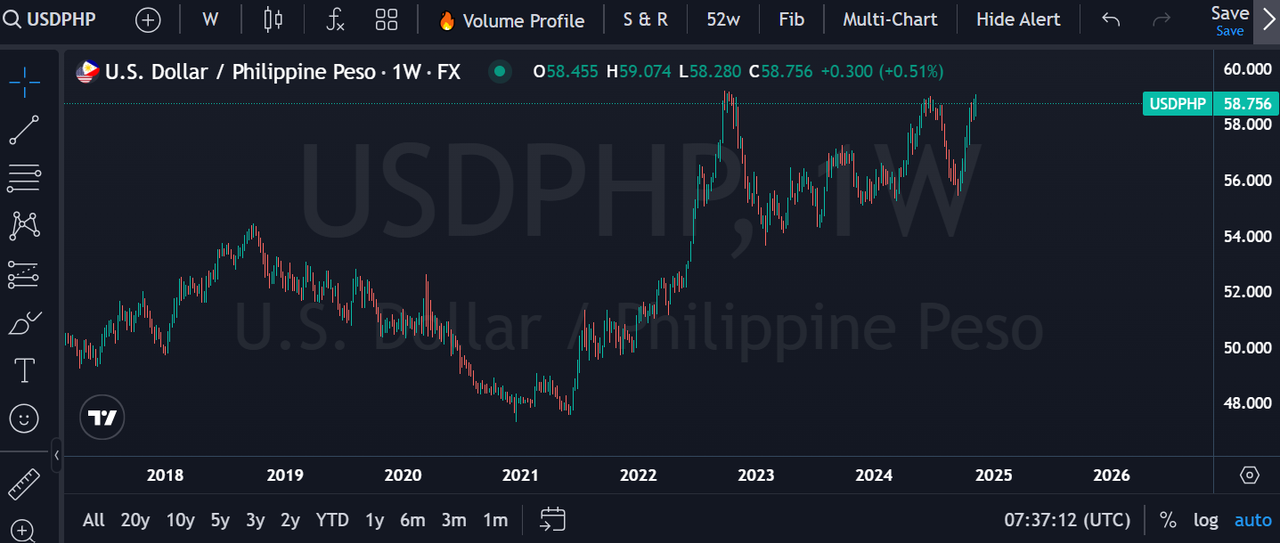Click the undo arrow icon
Viewport: 1280px width, 543px height.
pos(1111,20)
